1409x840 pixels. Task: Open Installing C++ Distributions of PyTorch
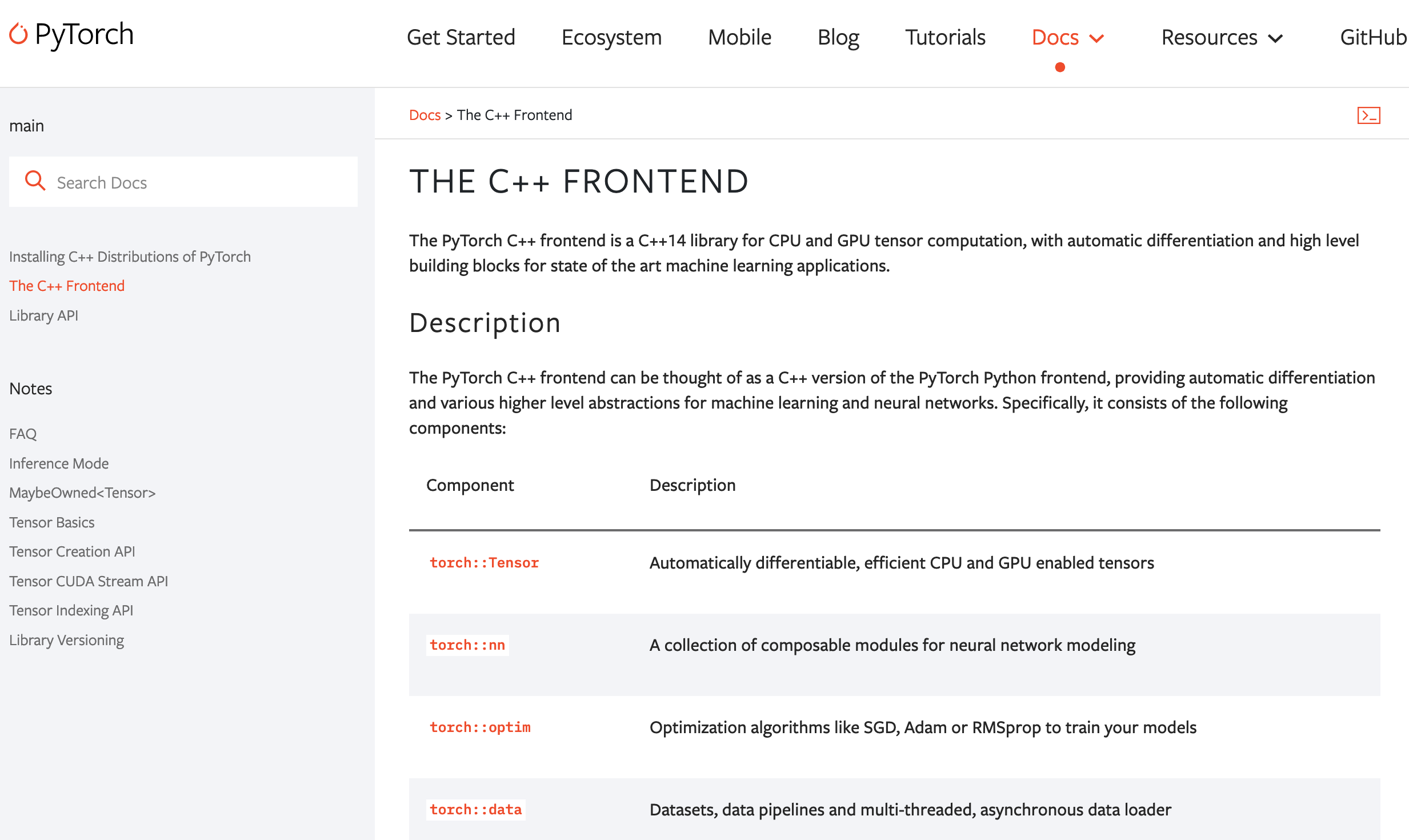(130, 257)
